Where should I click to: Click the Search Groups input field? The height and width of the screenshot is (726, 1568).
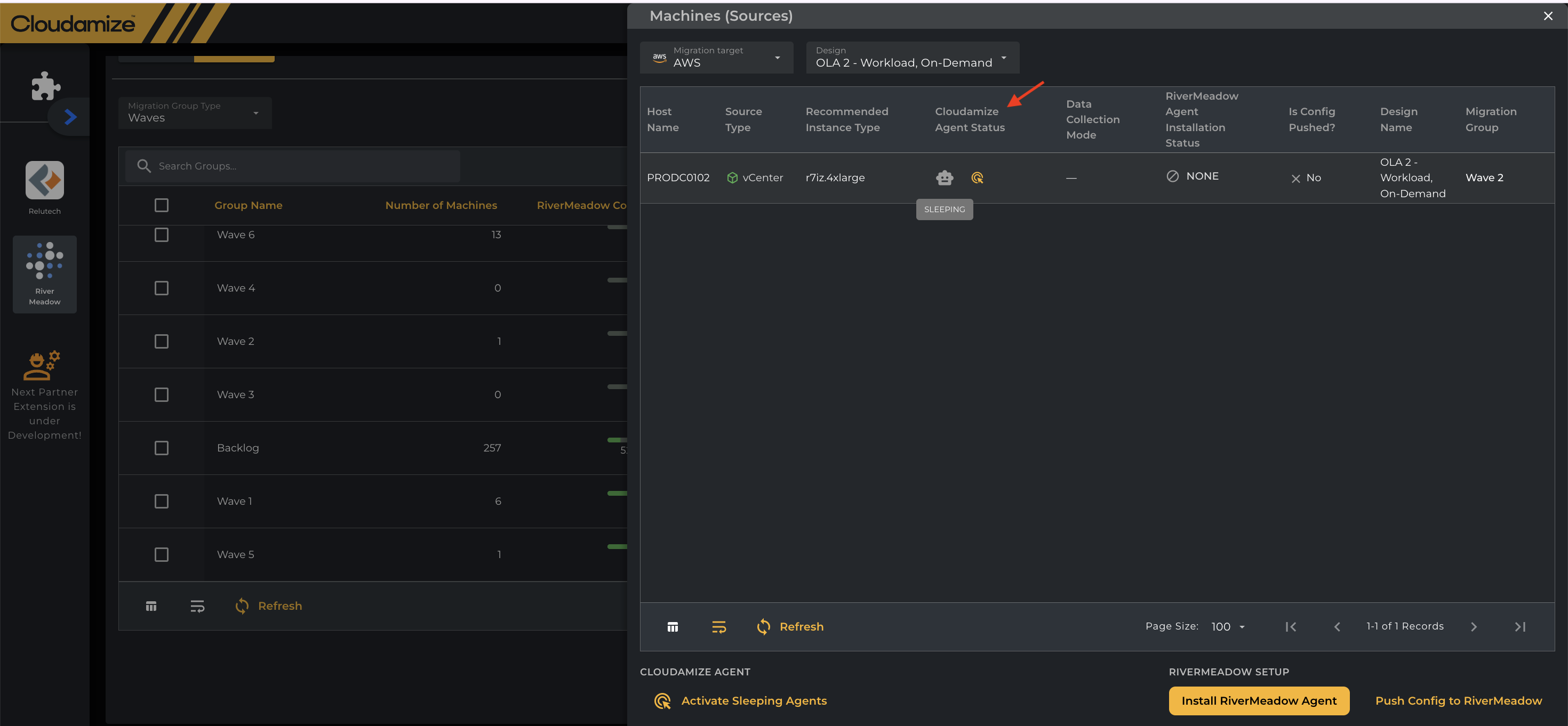coord(293,166)
